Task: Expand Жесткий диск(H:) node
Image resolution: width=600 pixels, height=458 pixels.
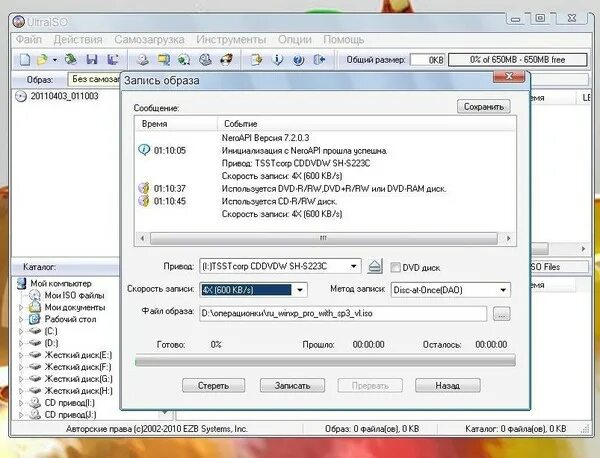Action: [x=21, y=391]
